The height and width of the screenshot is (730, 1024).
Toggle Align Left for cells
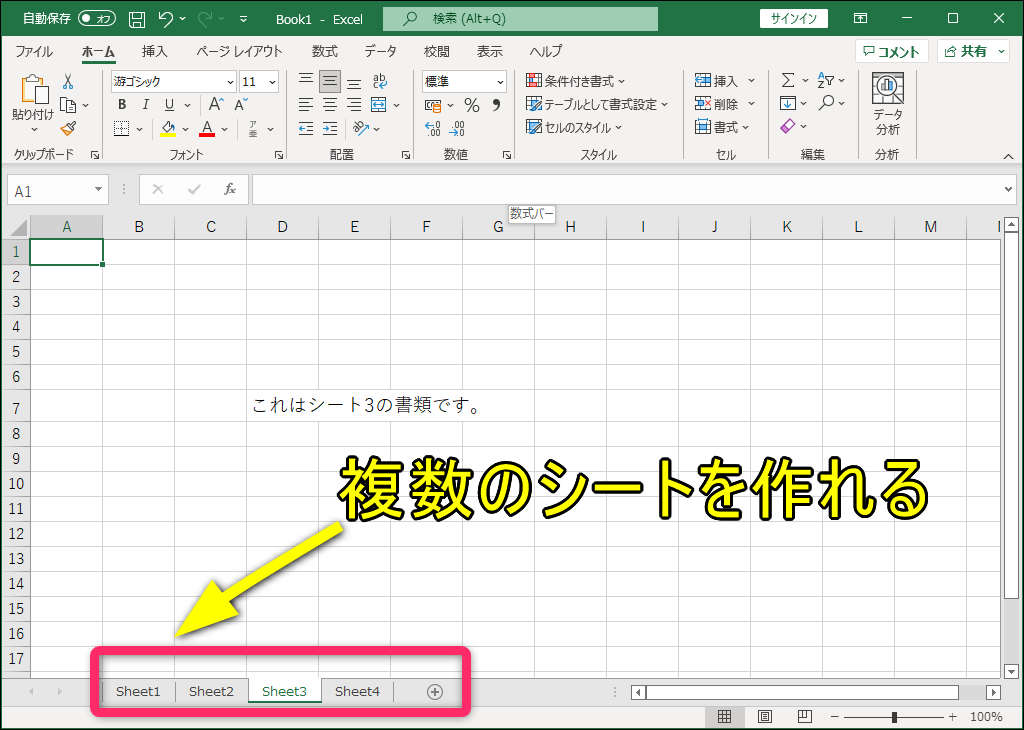(x=306, y=104)
